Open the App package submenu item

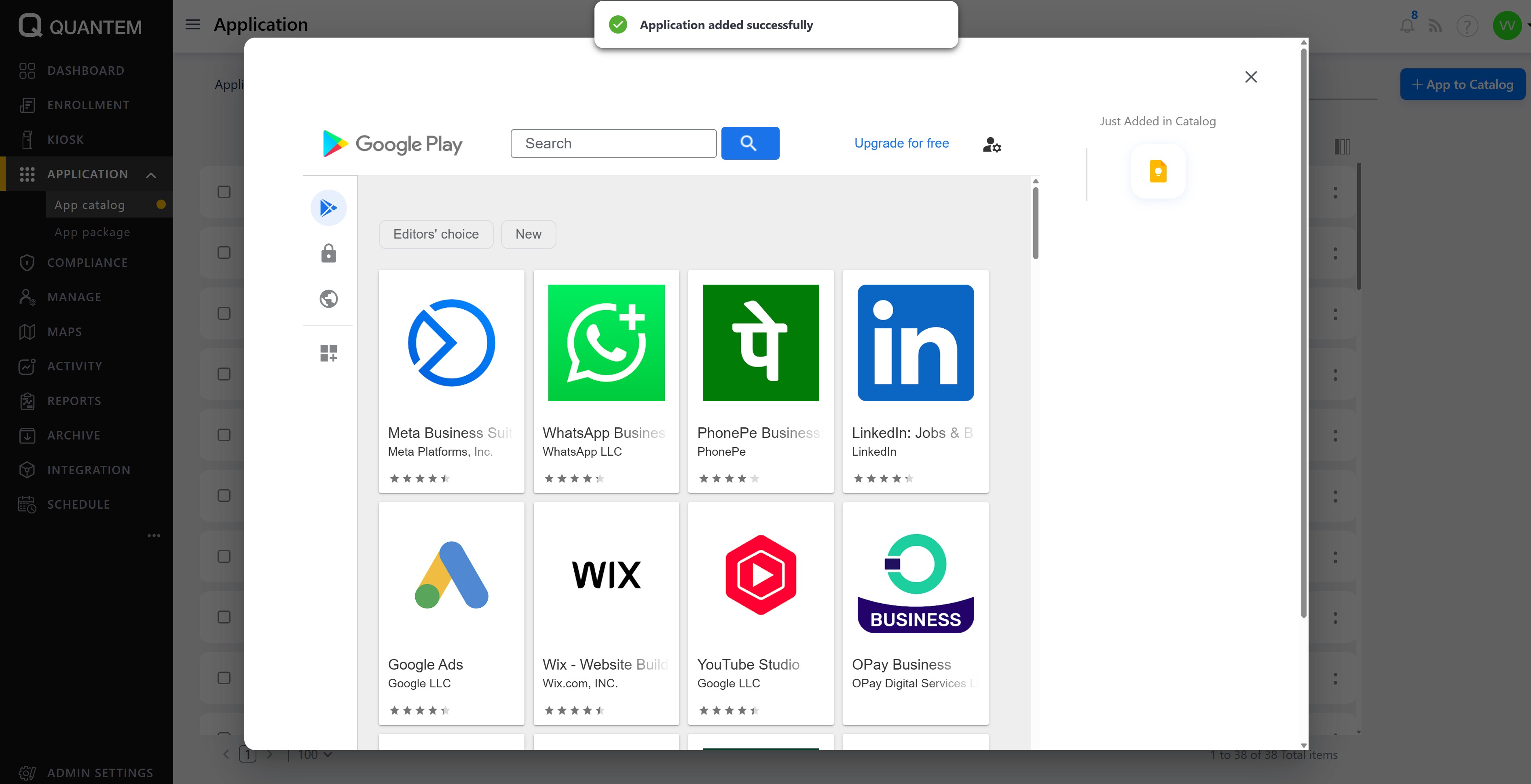click(92, 232)
